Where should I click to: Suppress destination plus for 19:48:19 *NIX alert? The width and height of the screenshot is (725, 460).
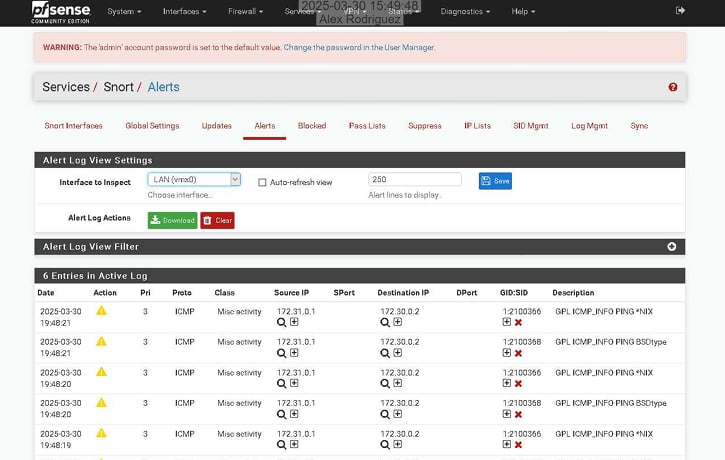pyautogui.click(x=398, y=444)
